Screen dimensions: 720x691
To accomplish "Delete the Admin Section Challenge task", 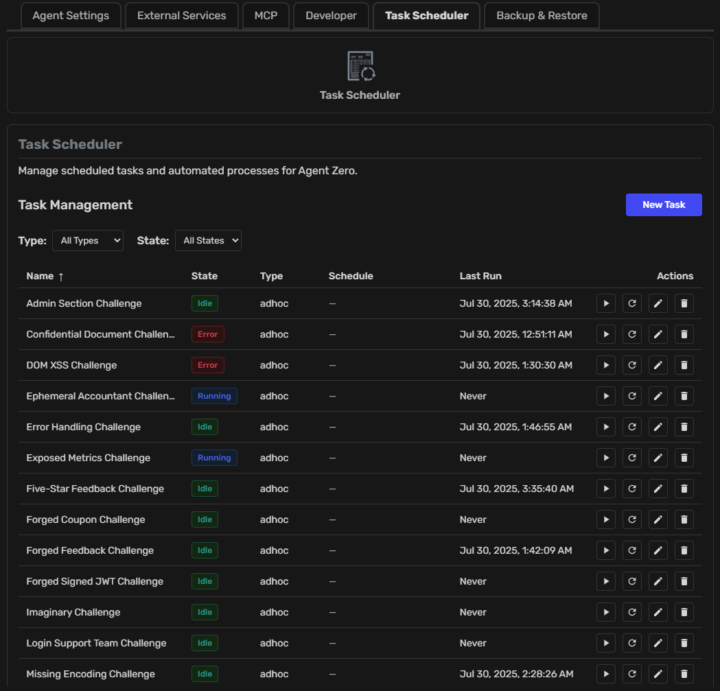I will pos(684,303).
